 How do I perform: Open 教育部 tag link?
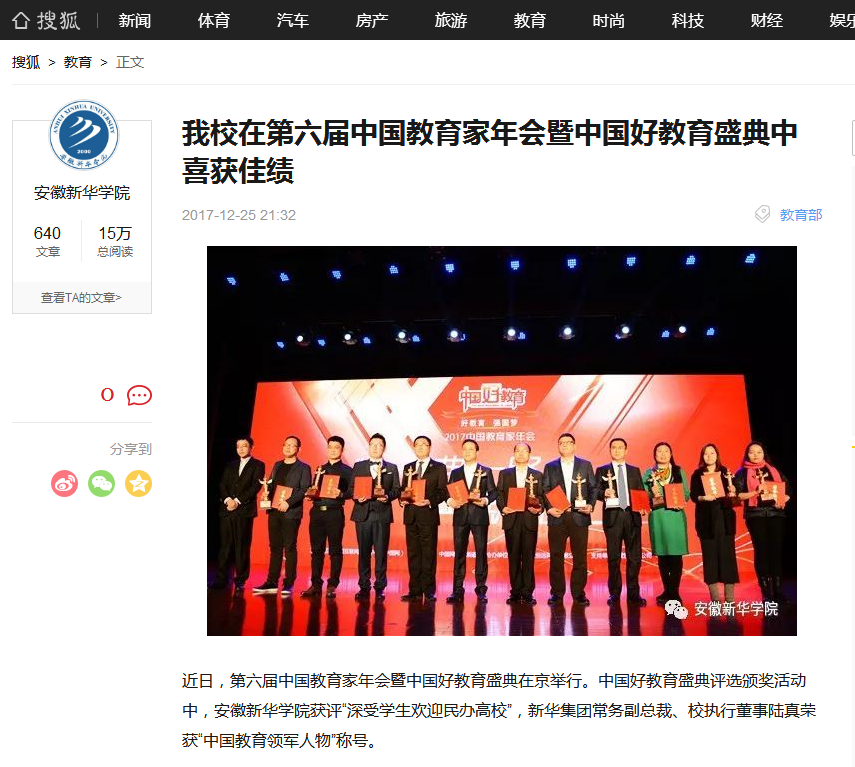[x=801, y=215]
